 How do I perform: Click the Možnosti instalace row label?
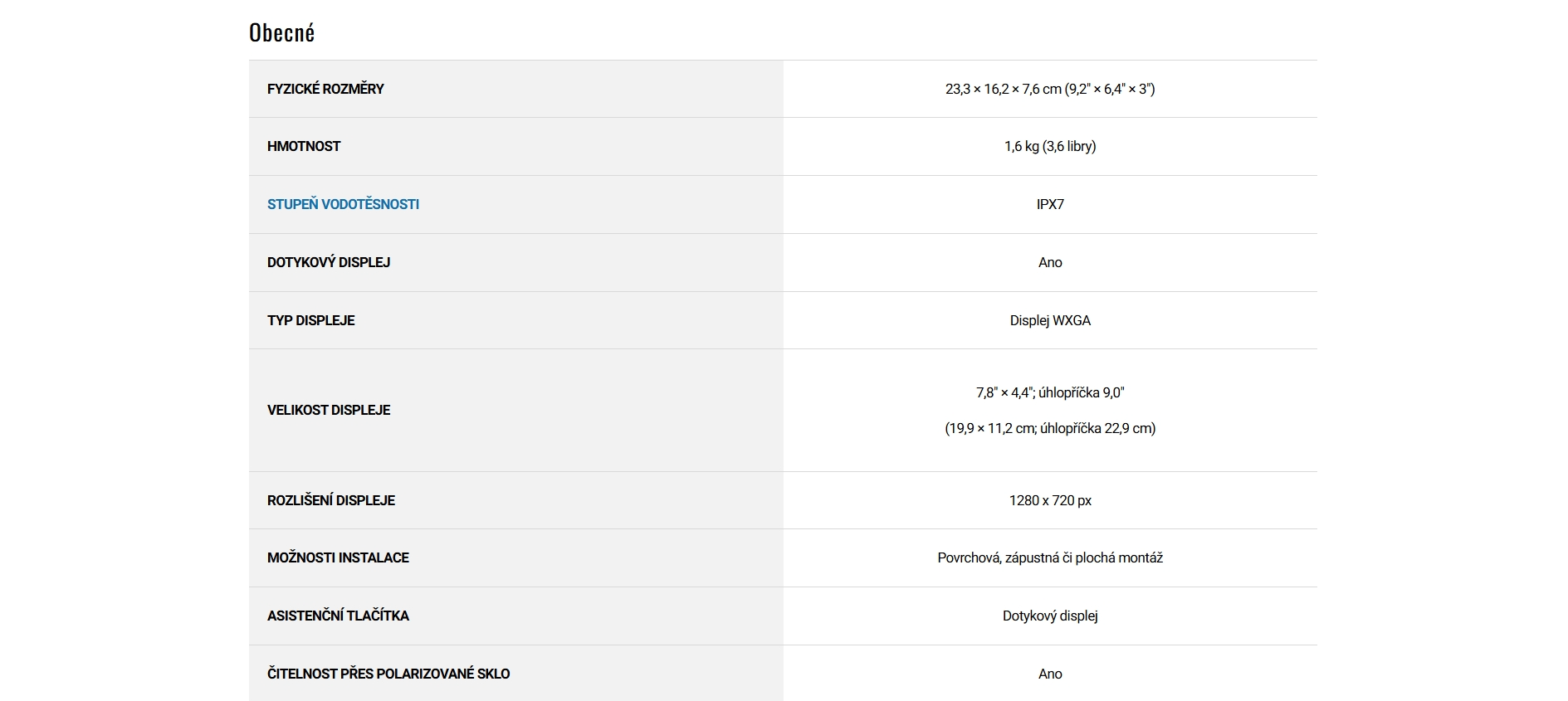coord(338,557)
